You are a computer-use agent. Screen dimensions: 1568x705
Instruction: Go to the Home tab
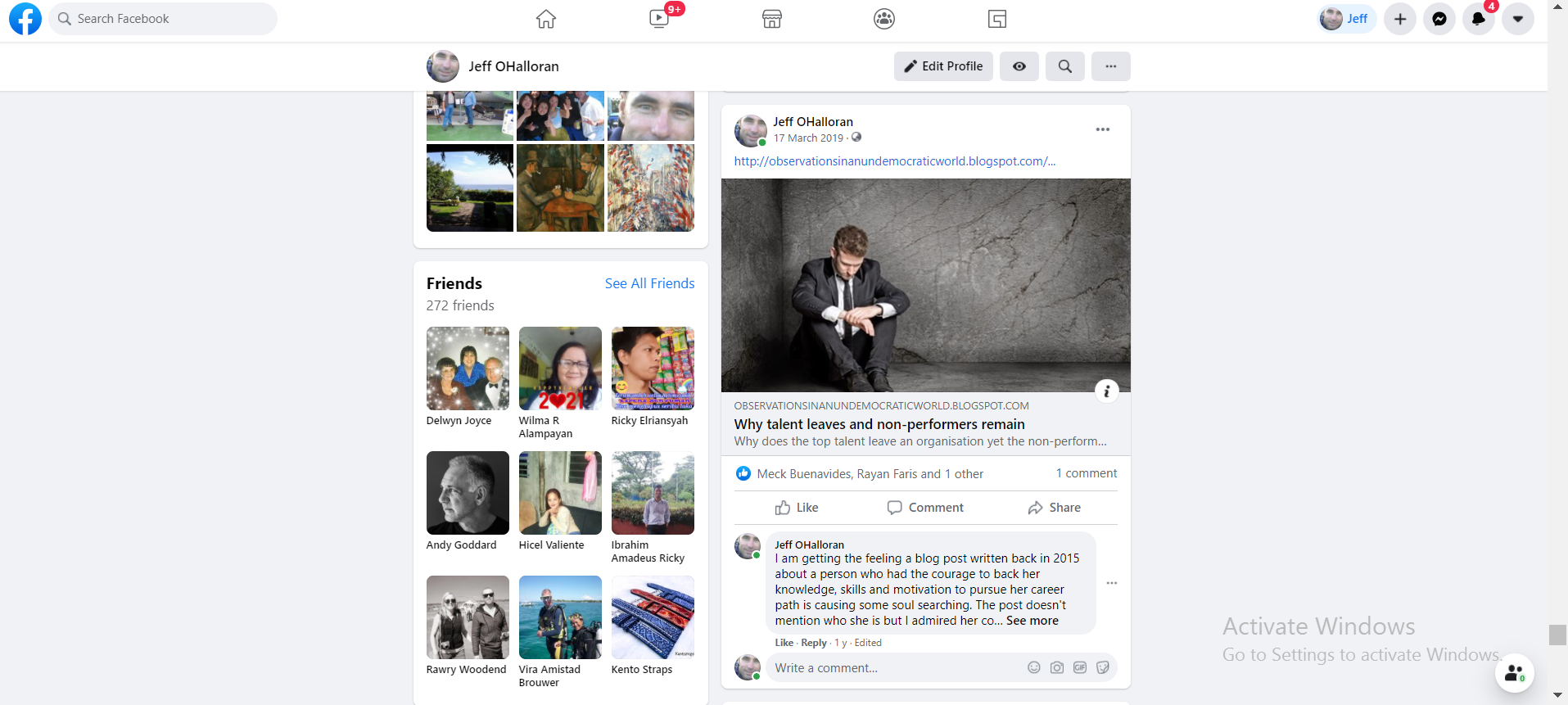click(x=546, y=19)
